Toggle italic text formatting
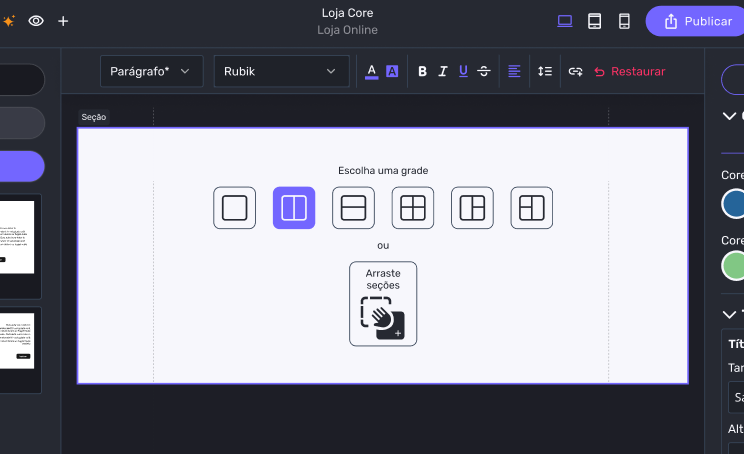 442,71
